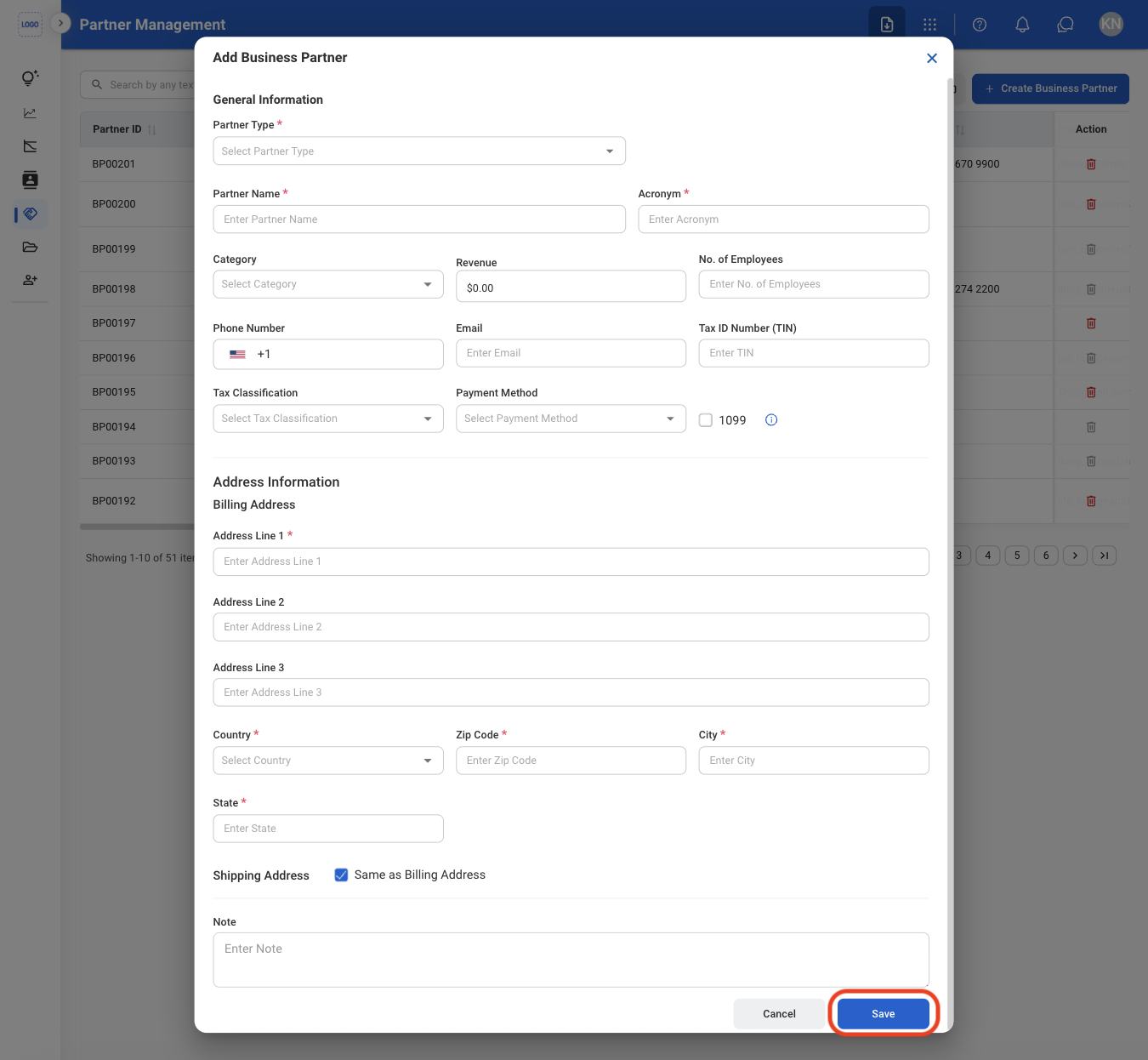Click the Phone Number field
The image size is (1148, 1060).
pos(328,355)
